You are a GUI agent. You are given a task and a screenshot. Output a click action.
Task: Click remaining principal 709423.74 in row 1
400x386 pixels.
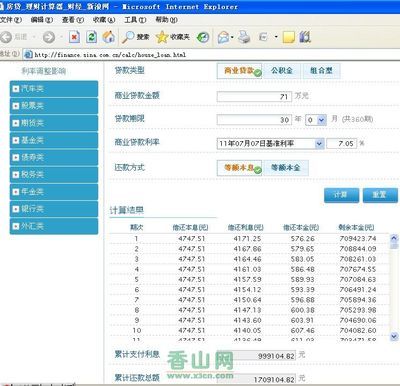pyautogui.click(x=358, y=239)
